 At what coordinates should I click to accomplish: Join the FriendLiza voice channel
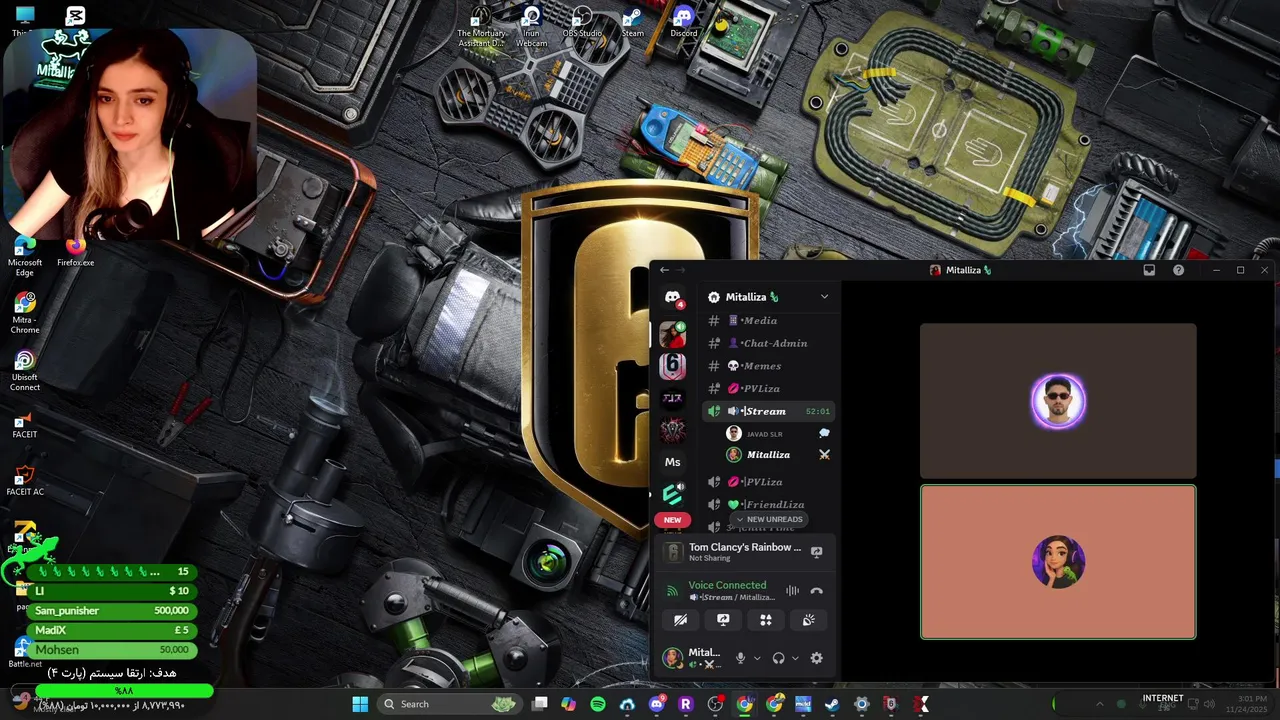click(770, 505)
